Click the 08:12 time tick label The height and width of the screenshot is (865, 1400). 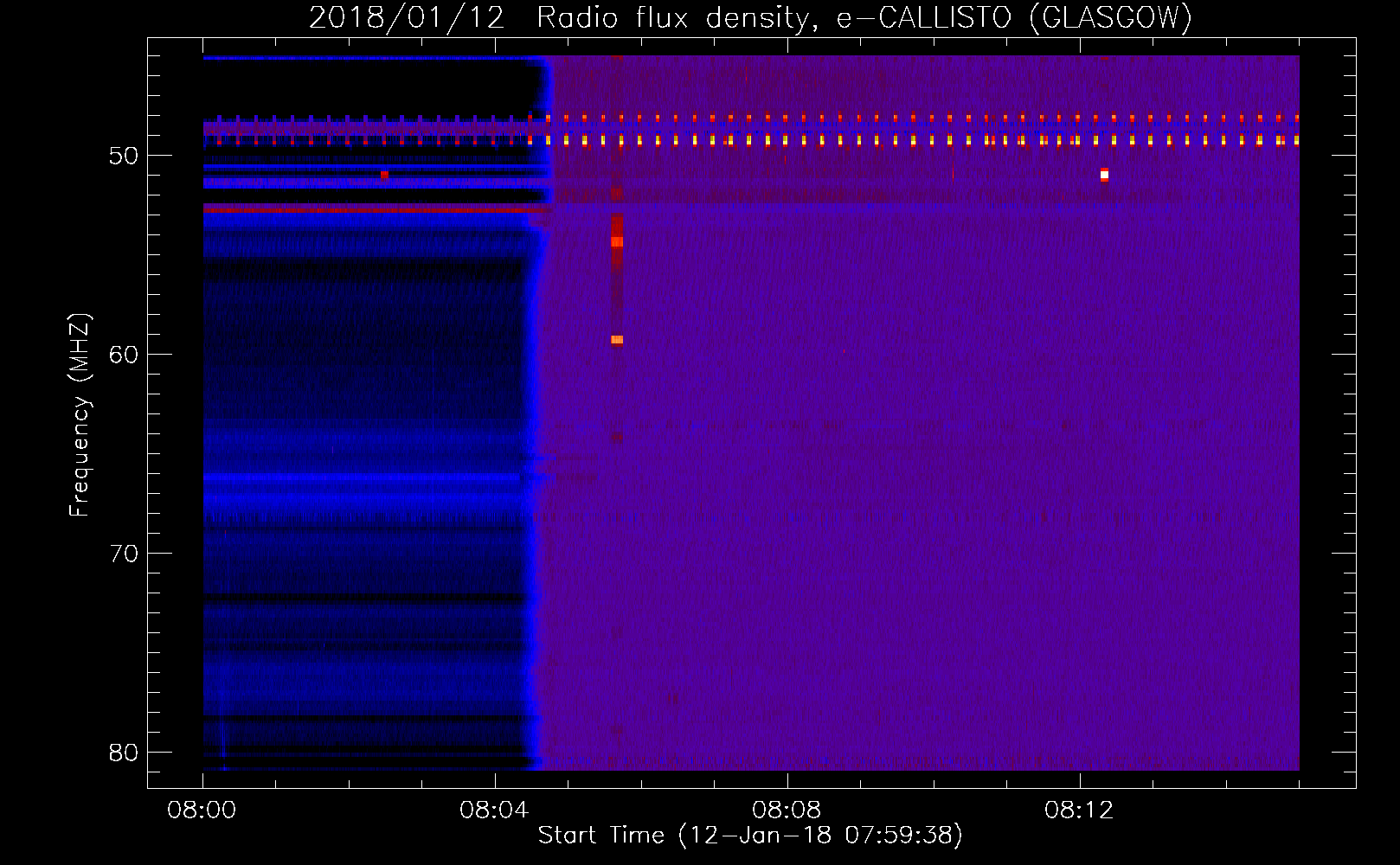[x=1079, y=811]
